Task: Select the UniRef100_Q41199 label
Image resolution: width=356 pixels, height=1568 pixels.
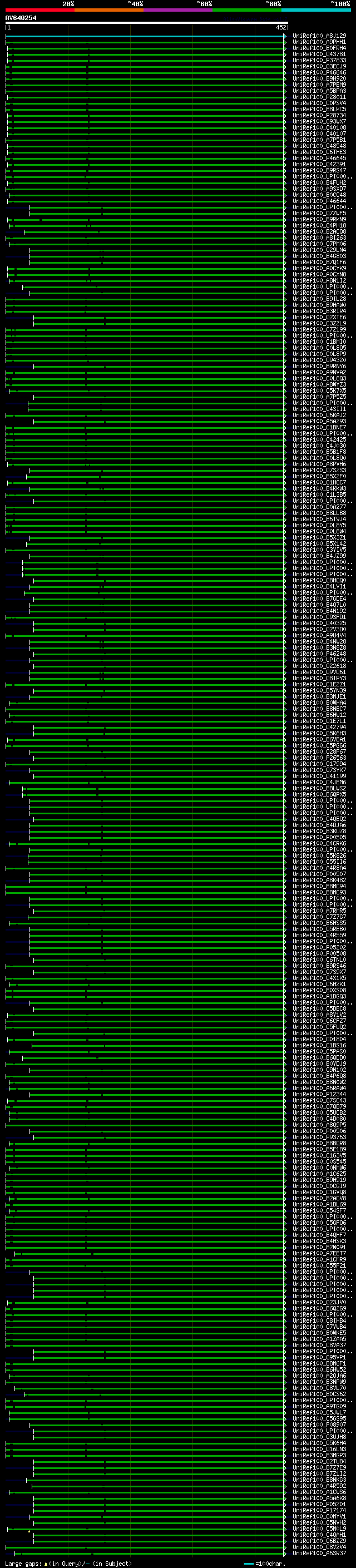Action: click(x=319, y=776)
